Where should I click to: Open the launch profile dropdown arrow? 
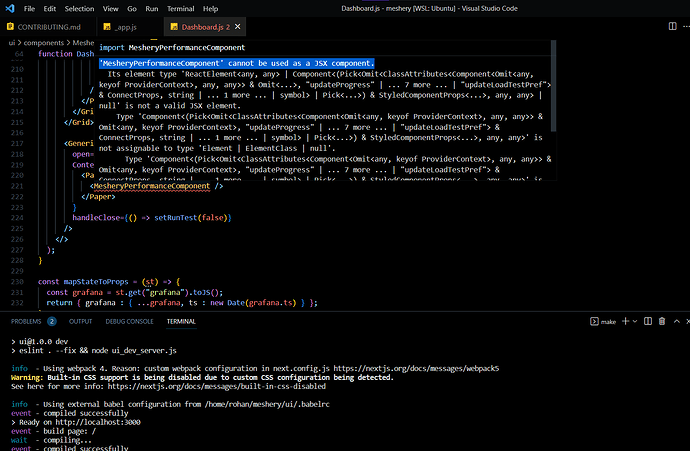coord(635,322)
